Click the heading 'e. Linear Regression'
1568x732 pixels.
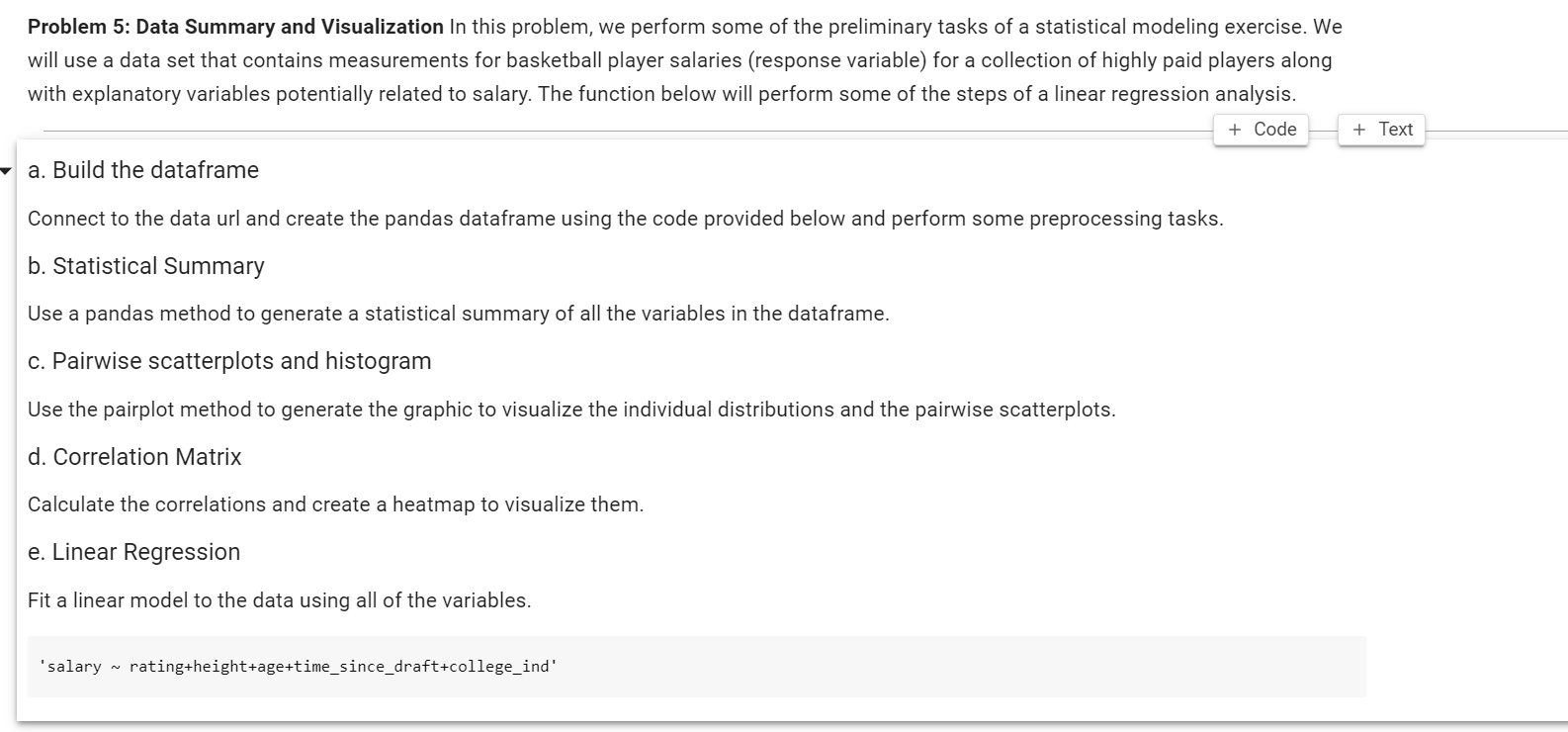132,551
